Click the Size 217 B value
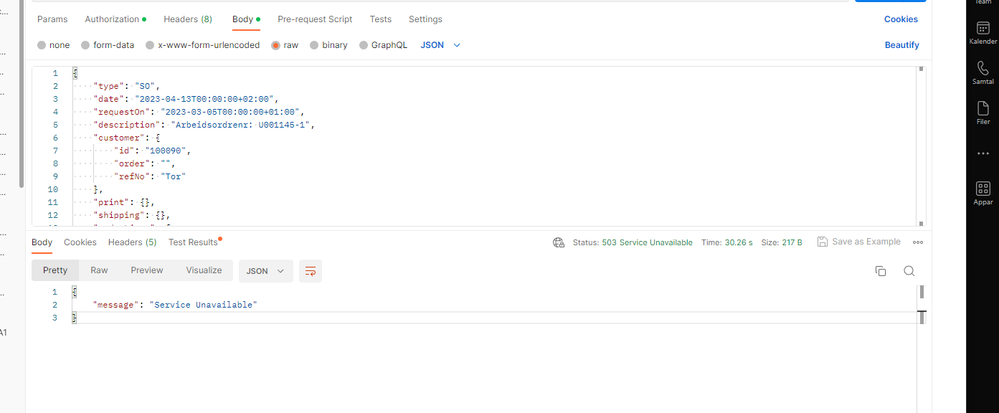Image resolution: width=999 pixels, height=413 pixels. 791,243
